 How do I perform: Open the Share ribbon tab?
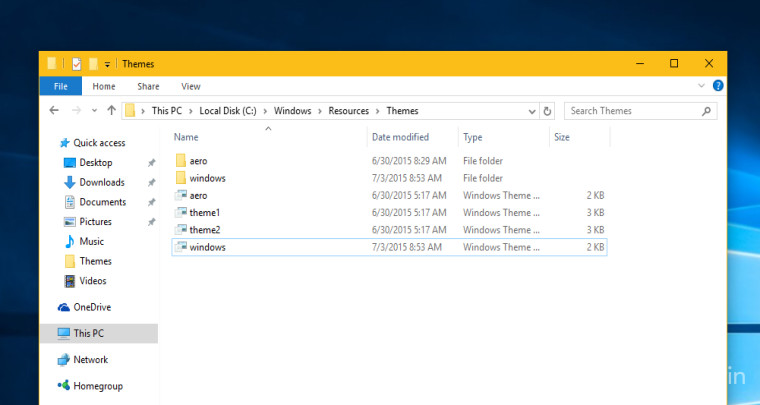(x=148, y=86)
